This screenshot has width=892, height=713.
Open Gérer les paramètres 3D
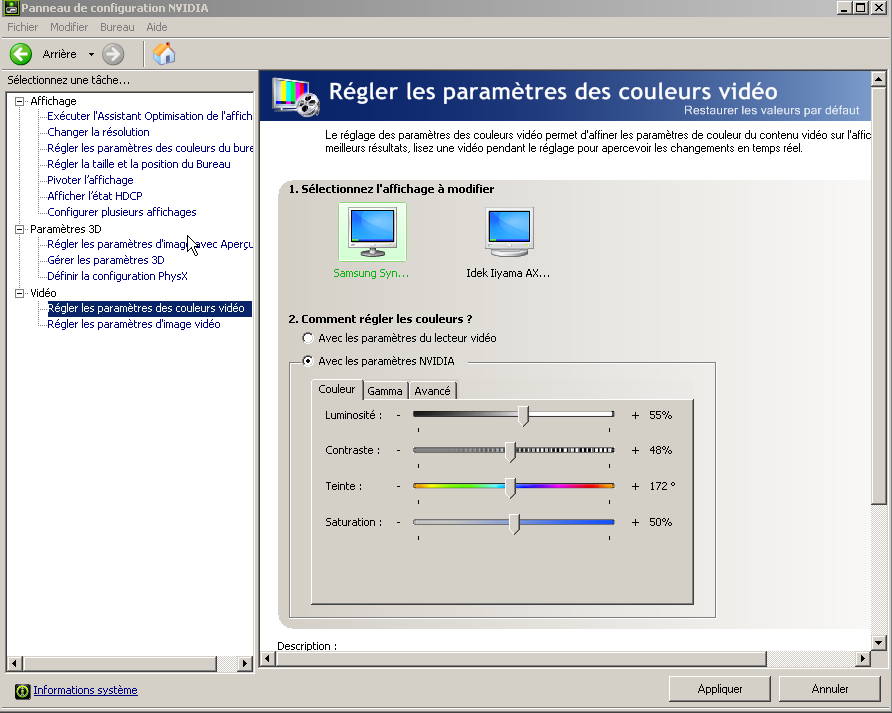point(106,260)
